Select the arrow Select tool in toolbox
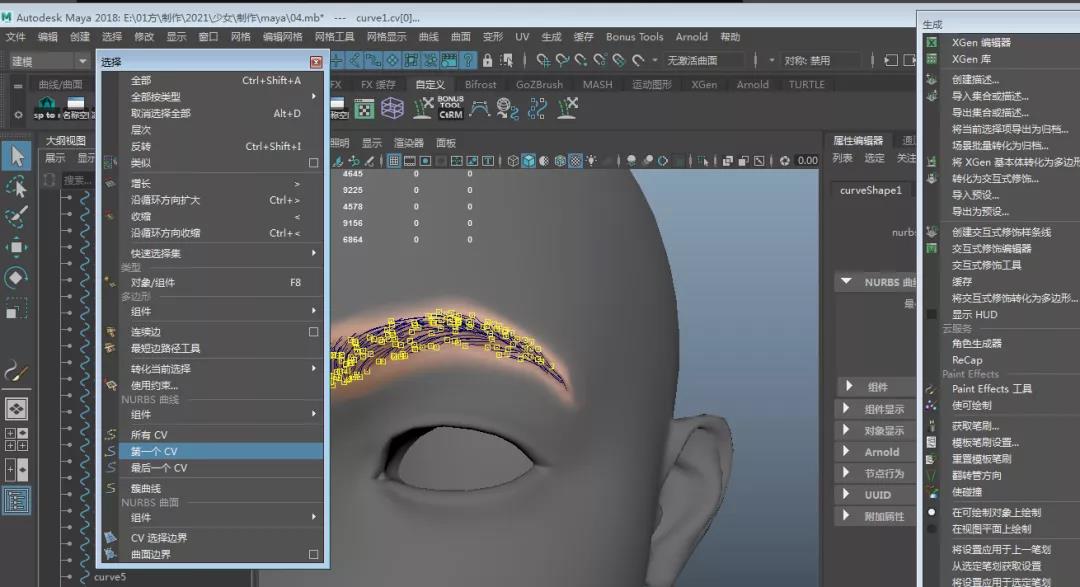Viewport: 1080px width, 587px height. point(17,156)
